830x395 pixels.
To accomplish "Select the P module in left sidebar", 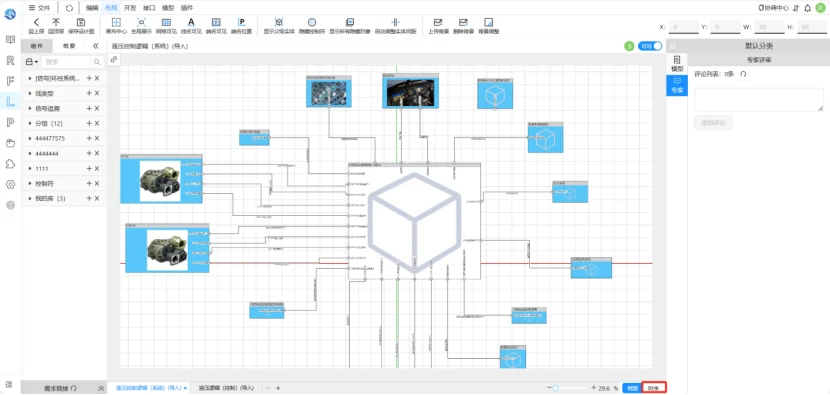I will pyautogui.click(x=10, y=122).
